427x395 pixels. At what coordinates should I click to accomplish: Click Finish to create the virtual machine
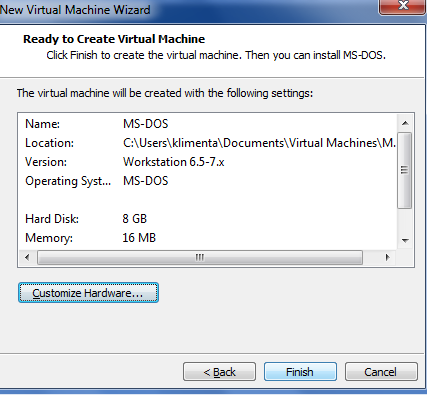300,372
